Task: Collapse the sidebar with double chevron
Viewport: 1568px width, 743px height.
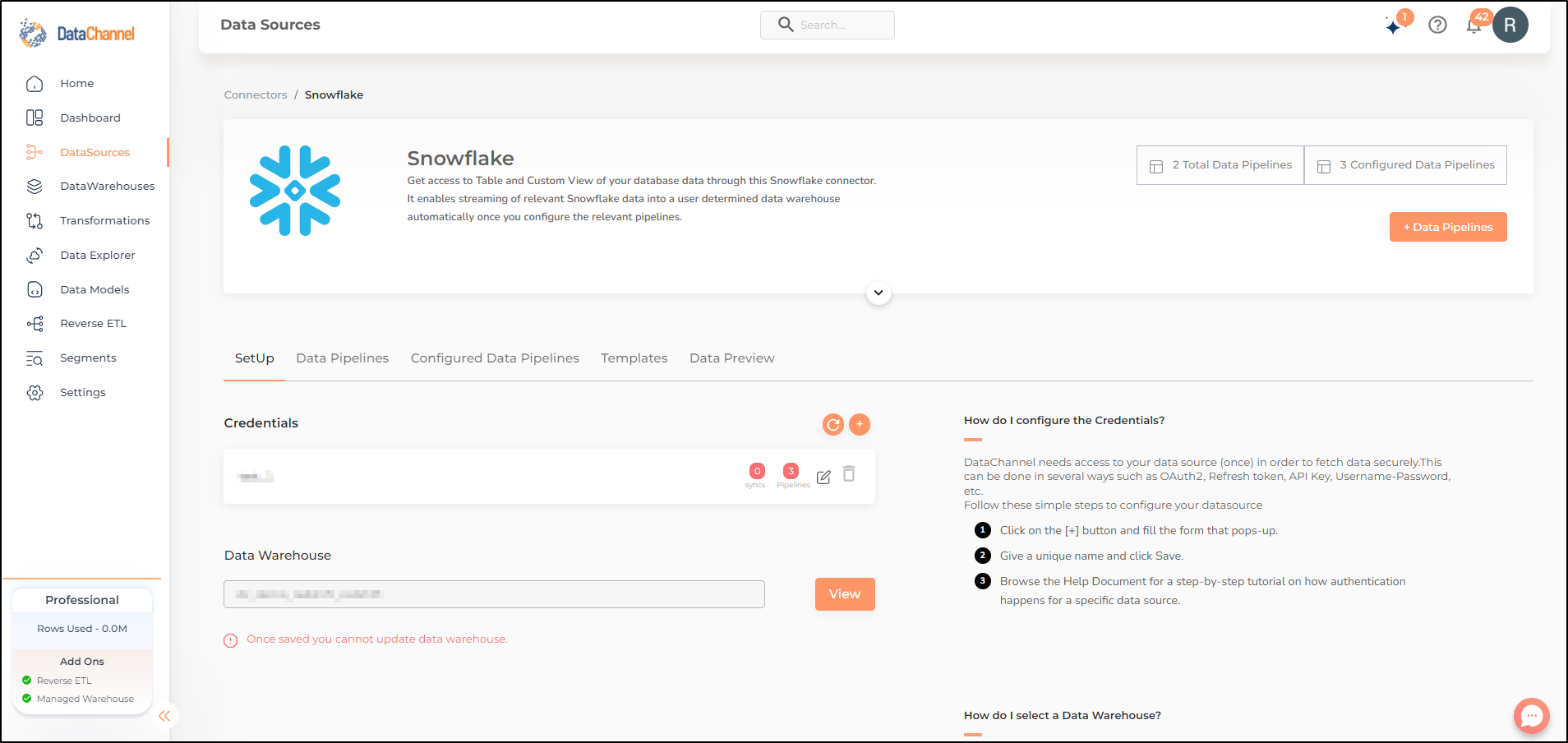Action: tap(164, 716)
